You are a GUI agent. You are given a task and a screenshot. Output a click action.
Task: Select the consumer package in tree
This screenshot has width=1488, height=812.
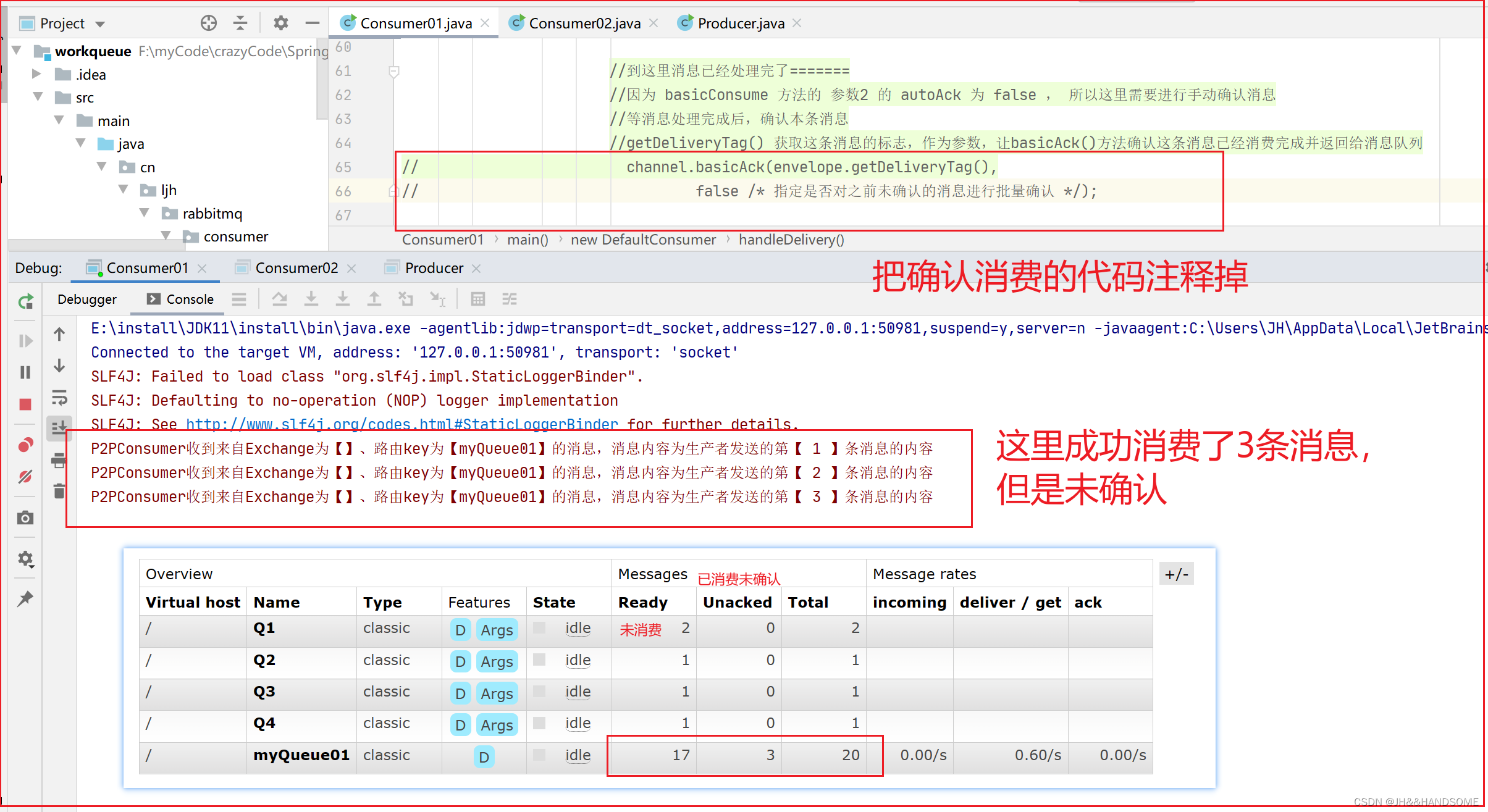235,237
